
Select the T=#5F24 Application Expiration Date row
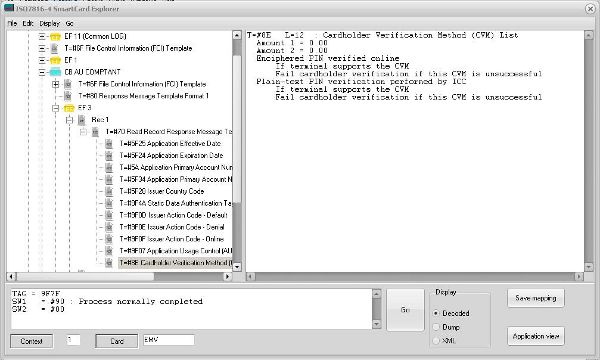(x=171, y=156)
